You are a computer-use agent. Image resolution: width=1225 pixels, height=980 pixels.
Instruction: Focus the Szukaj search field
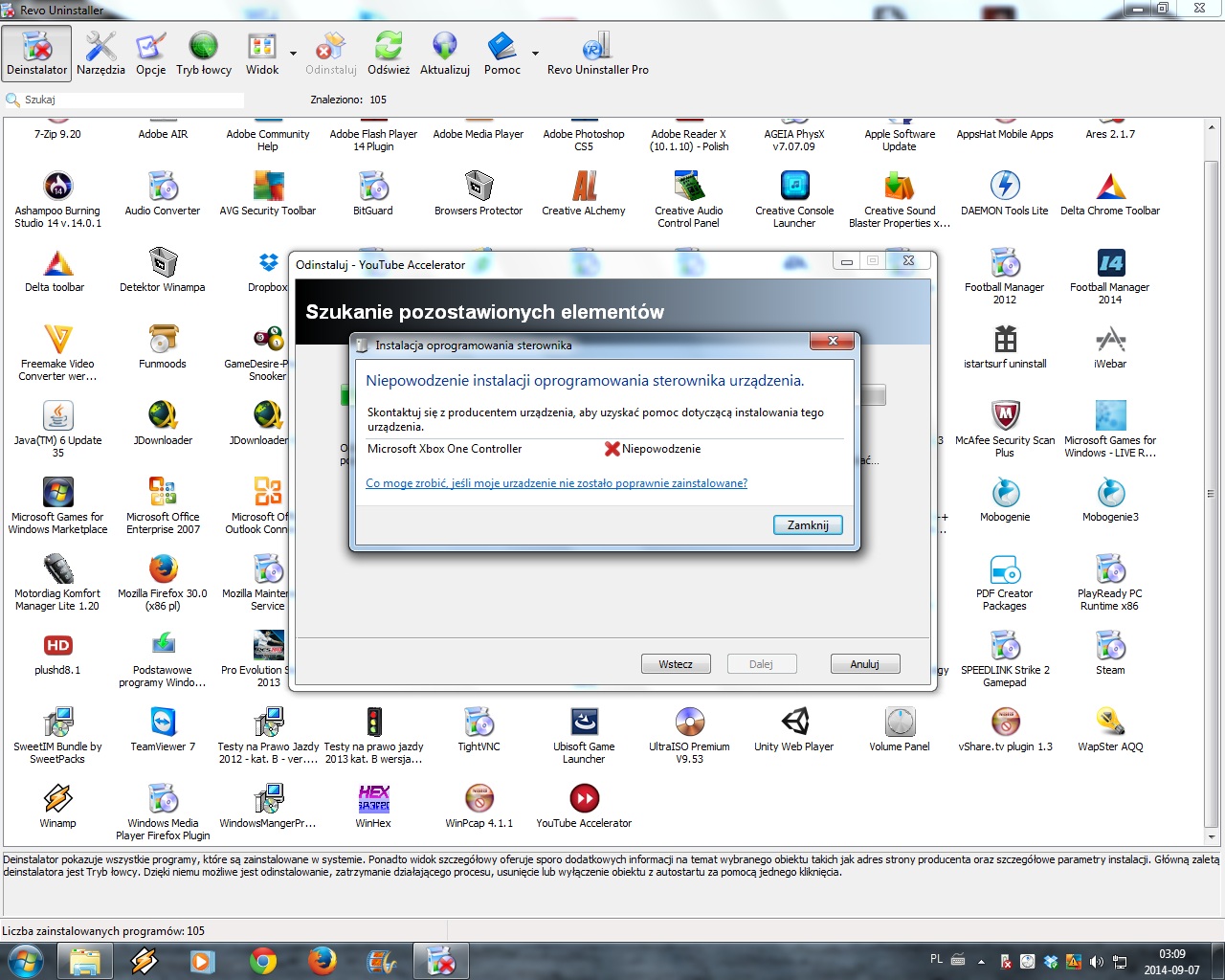pyautogui.click(x=134, y=100)
